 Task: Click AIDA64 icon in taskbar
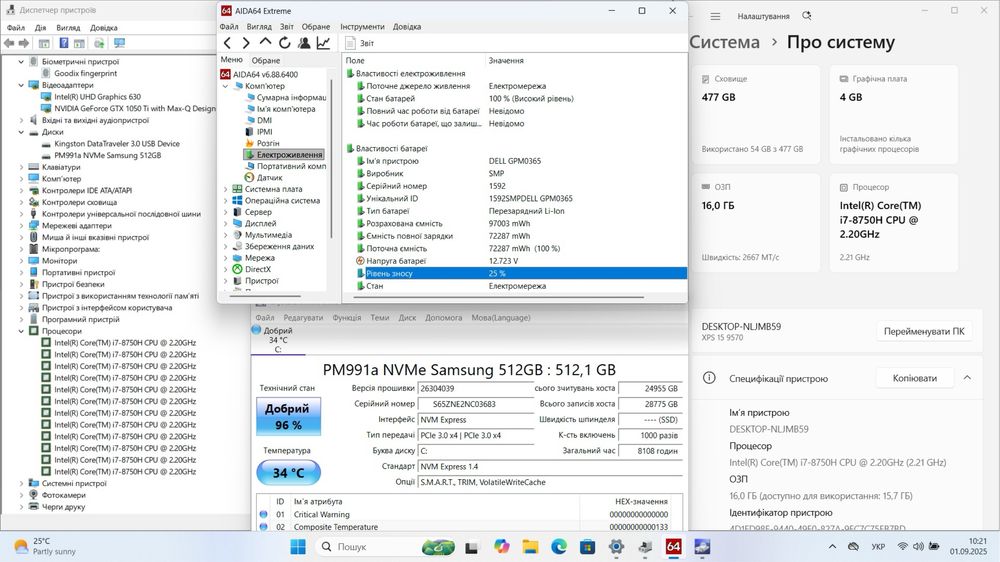coord(673,547)
